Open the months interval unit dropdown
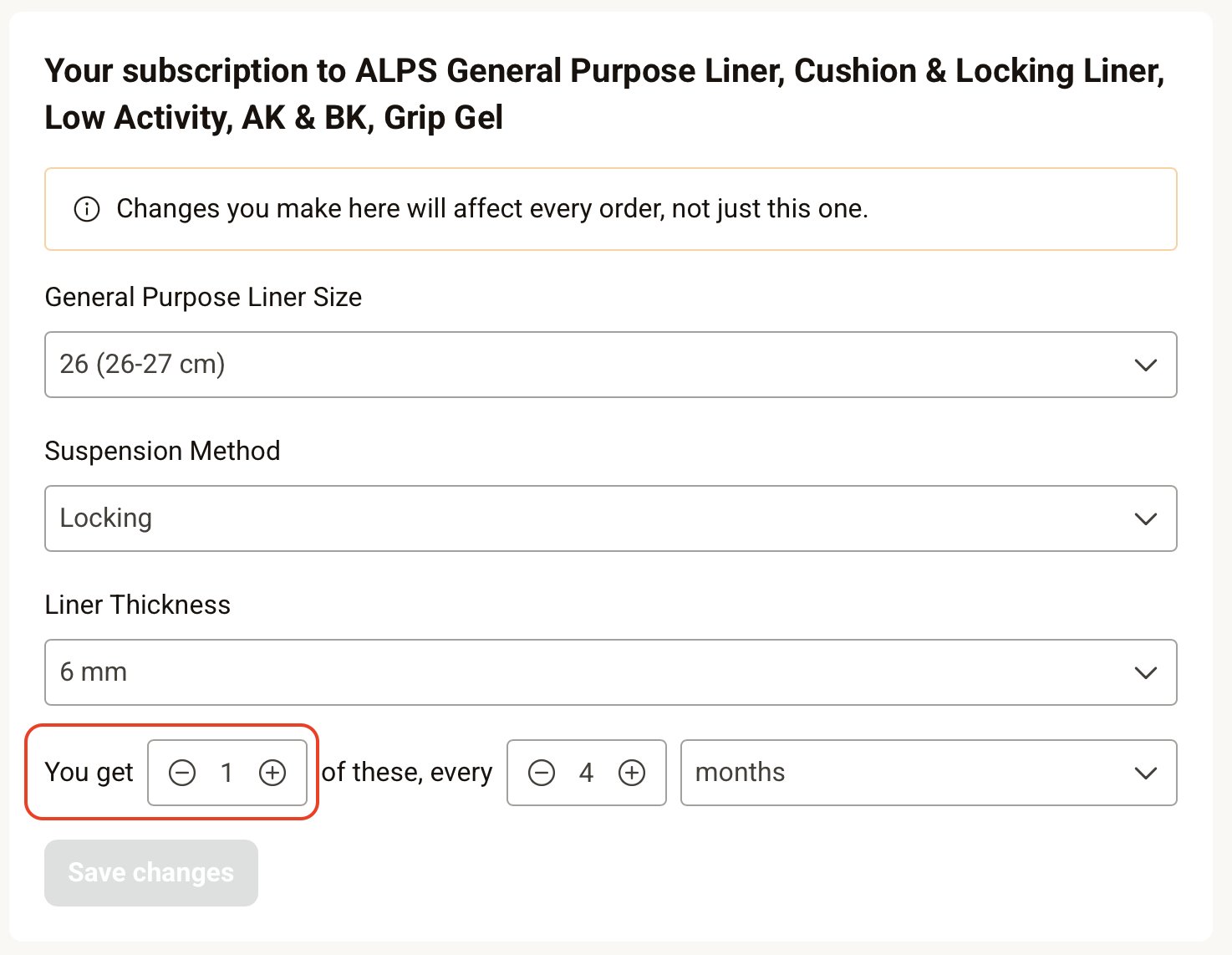The width and height of the screenshot is (1232, 955). point(929,773)
